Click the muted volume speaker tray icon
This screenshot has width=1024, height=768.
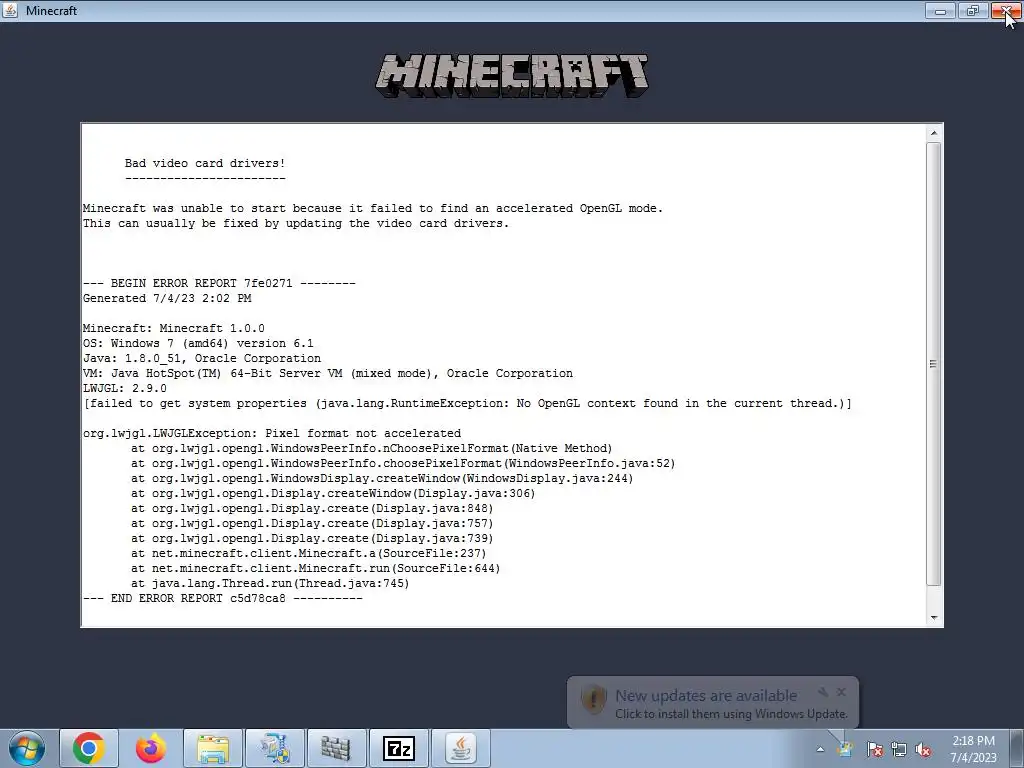(923, 749)
